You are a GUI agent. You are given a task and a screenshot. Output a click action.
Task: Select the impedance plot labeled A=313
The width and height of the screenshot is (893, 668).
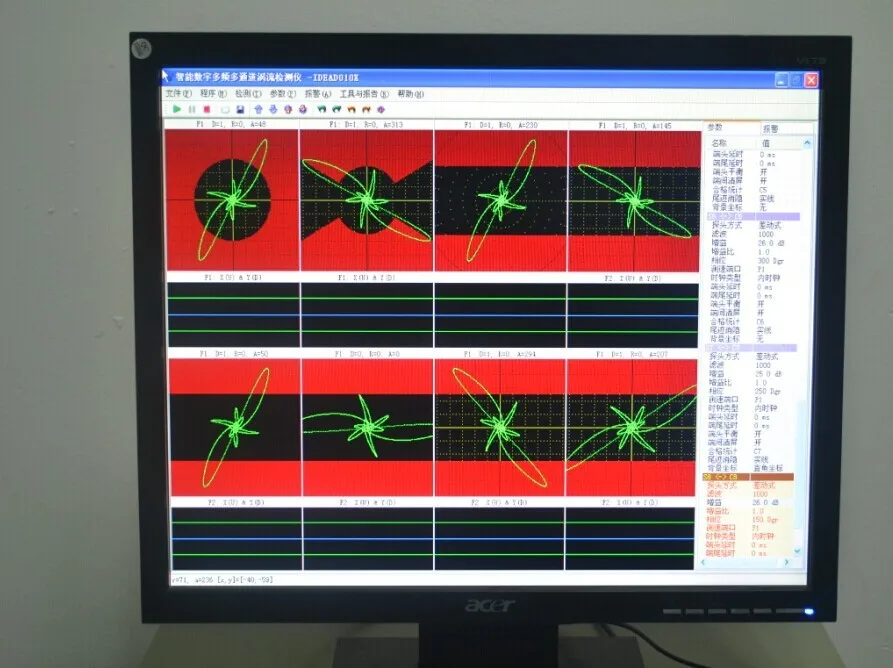point(366,197)
